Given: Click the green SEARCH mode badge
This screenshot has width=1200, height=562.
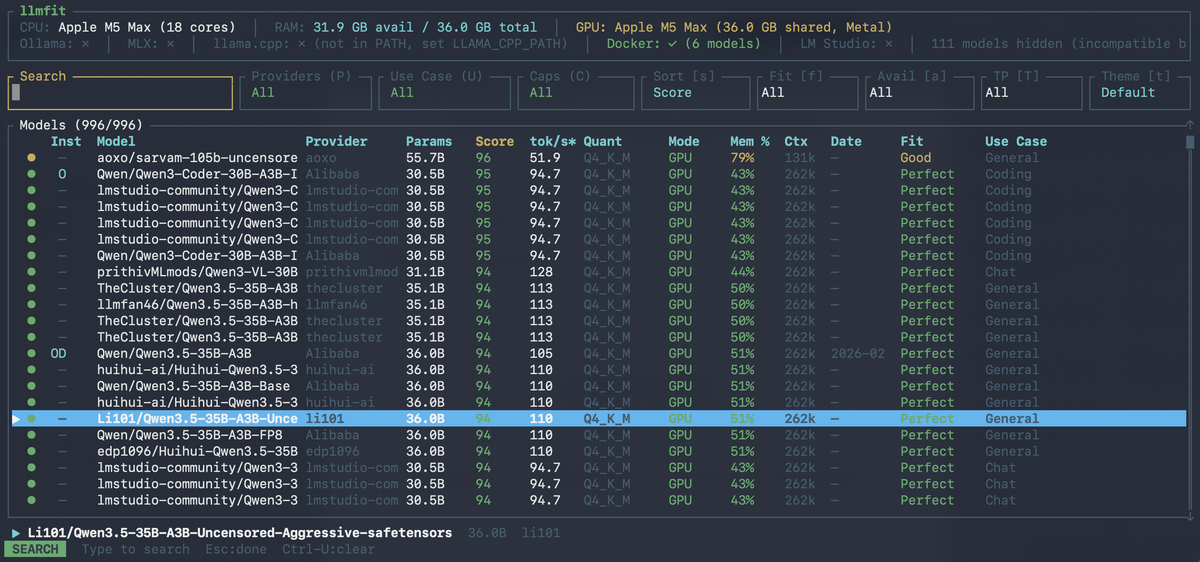Looking at the screenshot, I should point(35,549).
